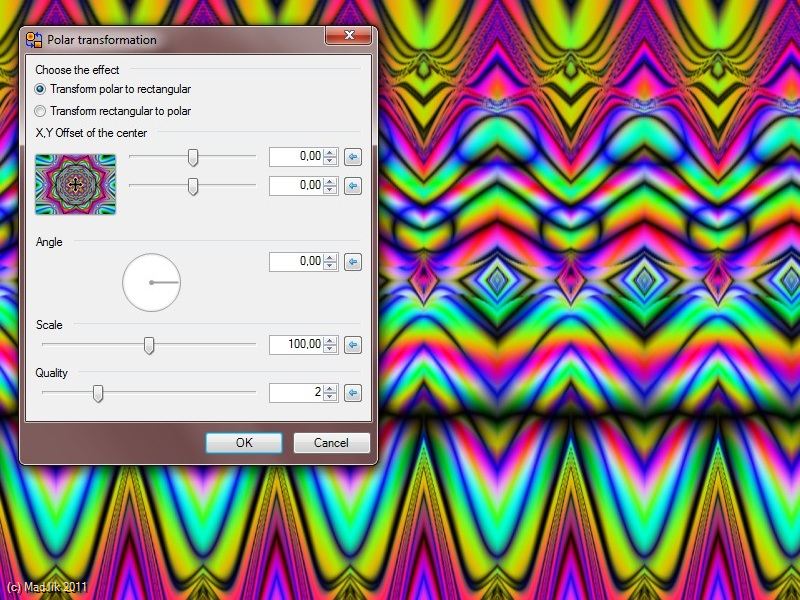Click the Polar transformation dialog title icon

(x=34, y=40)
